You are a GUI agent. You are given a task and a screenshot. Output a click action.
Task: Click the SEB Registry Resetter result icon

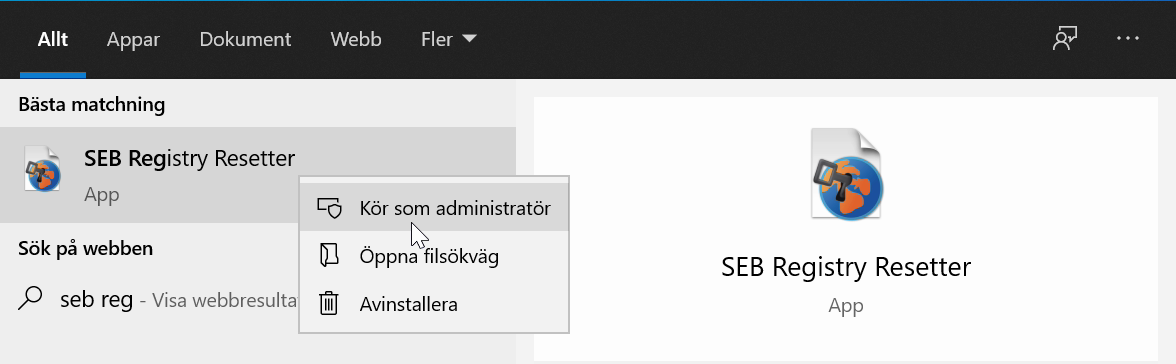click(42, 170)
